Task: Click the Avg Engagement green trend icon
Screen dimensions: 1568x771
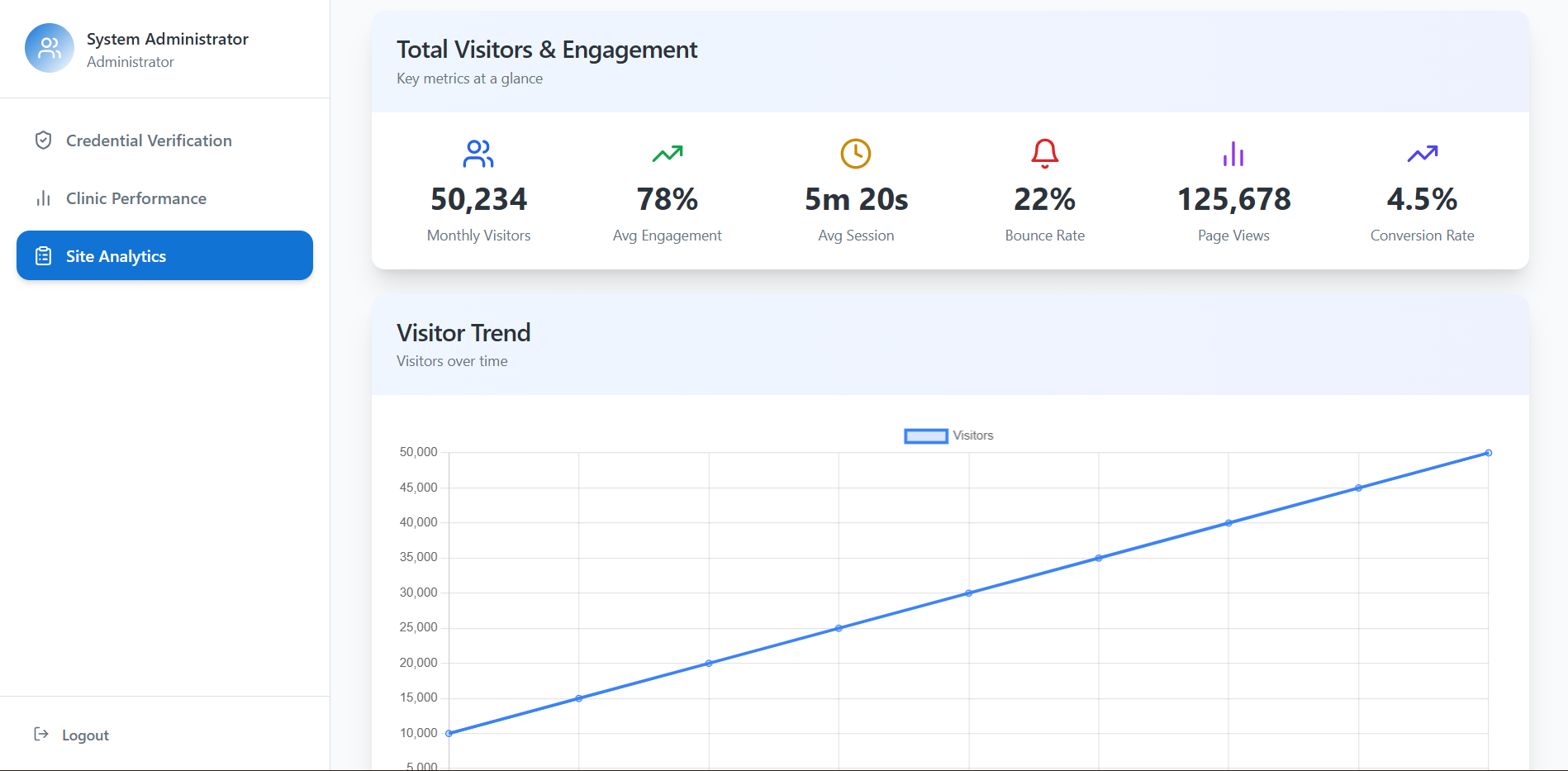Action: [668, 154]
